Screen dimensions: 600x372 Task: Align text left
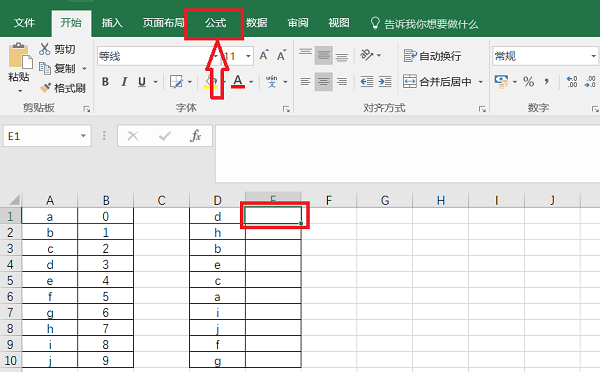pyautogui.click(x=305, y=82)
